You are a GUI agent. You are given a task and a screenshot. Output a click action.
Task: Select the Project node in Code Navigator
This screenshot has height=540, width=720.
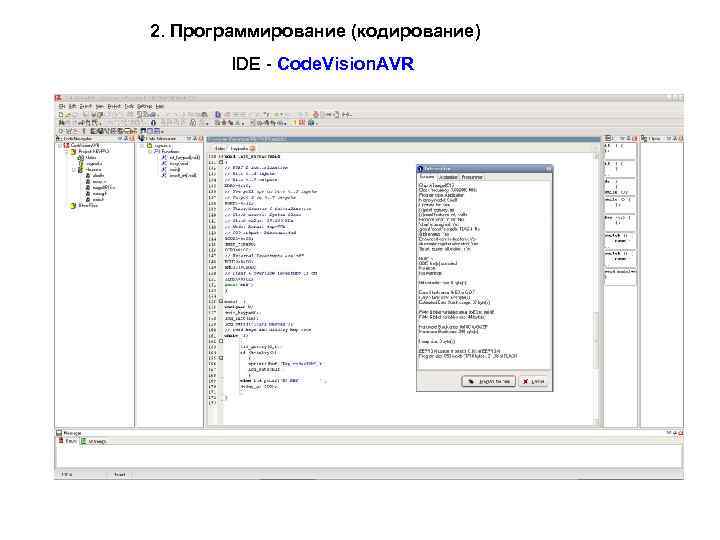(x=90, y=151)
